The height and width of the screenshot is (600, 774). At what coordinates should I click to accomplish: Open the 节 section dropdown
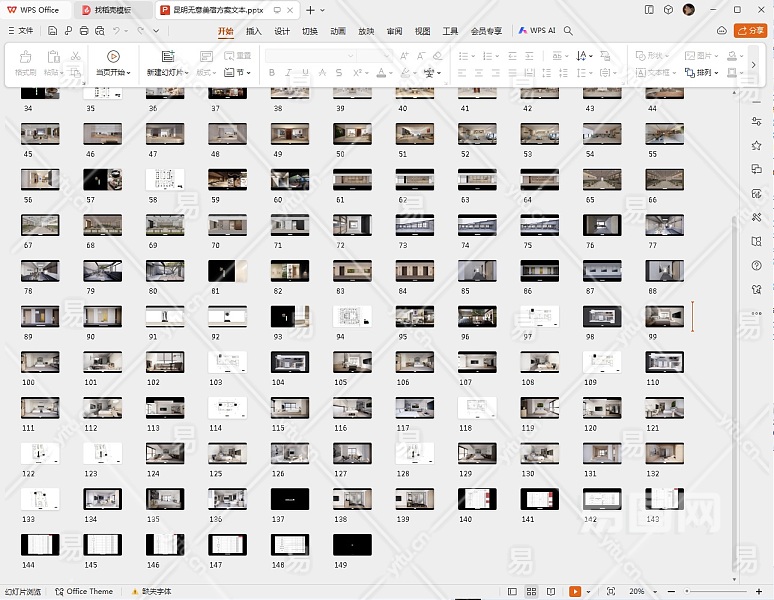(237, 73)
